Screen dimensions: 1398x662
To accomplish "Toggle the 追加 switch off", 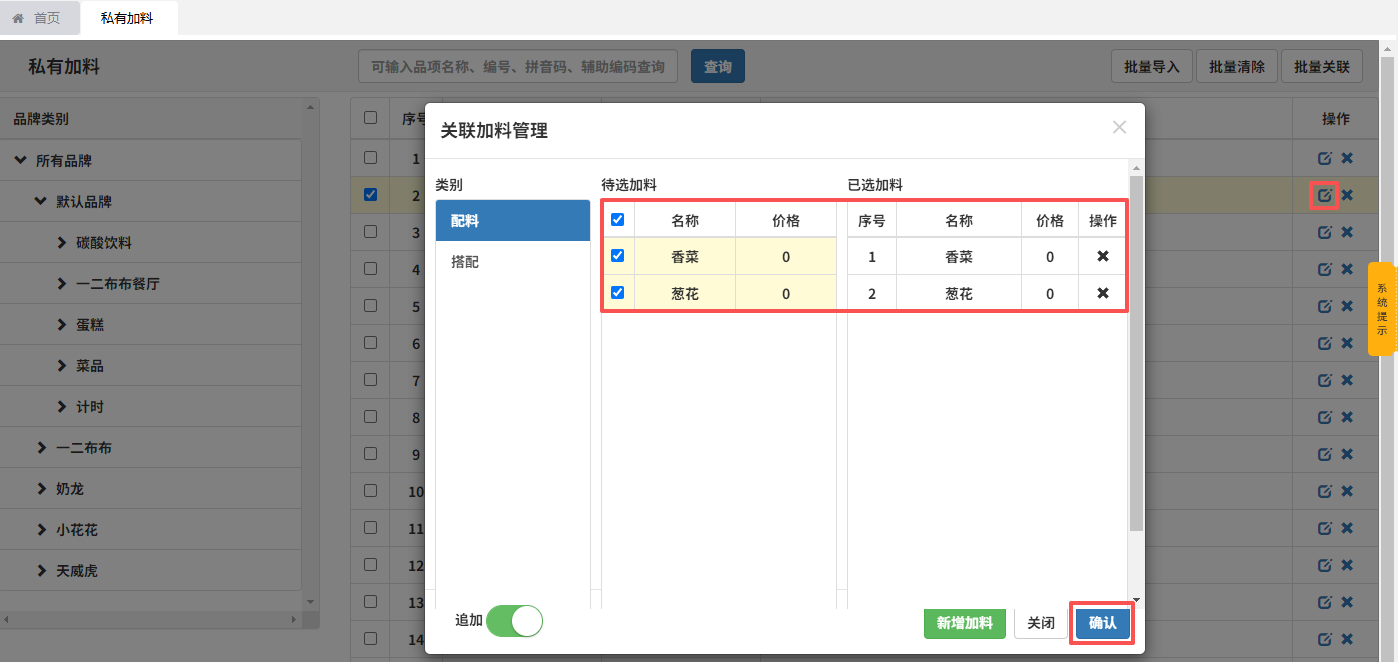I will coord(514,621).
